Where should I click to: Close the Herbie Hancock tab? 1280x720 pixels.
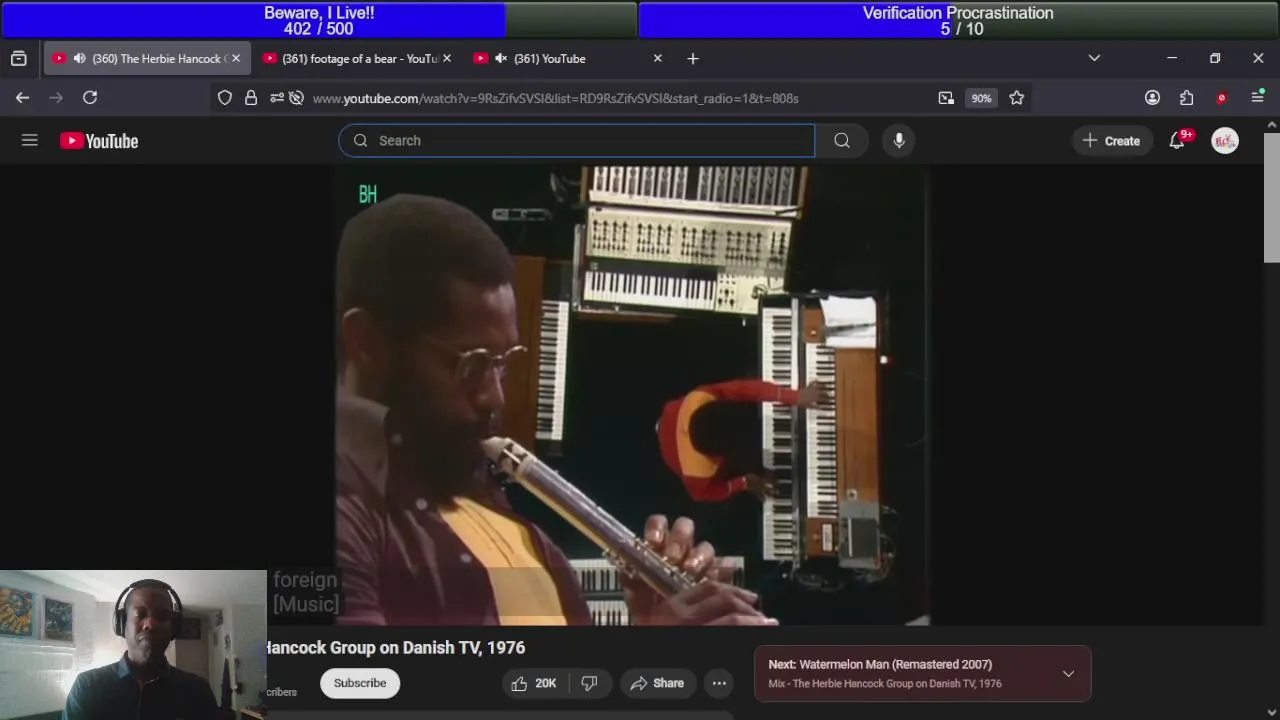point(236,58)
